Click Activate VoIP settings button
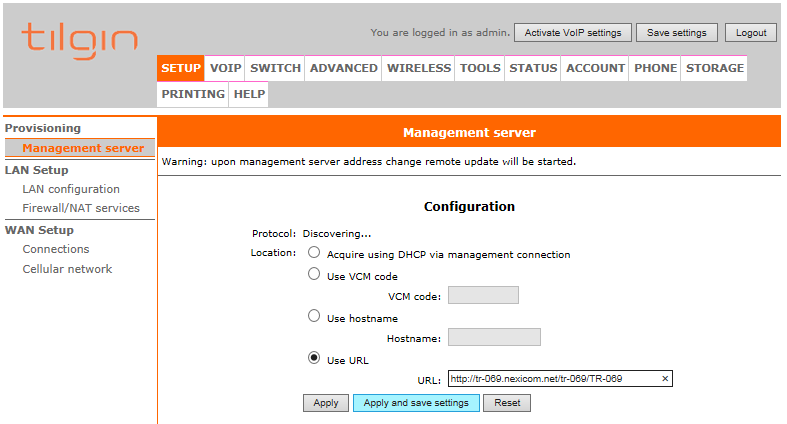Viewport: 787px width, 424px height. (573, 33)
